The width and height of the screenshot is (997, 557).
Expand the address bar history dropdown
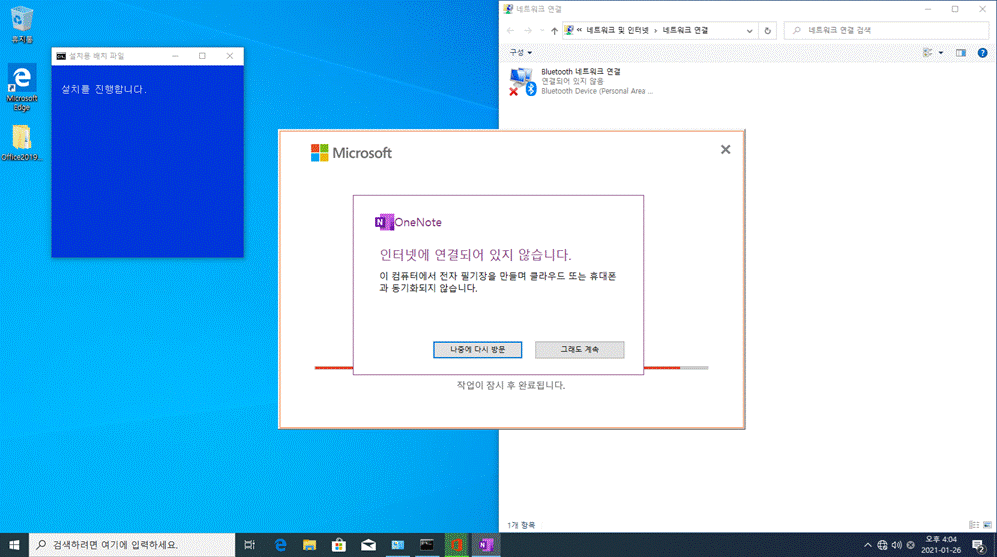749,31
